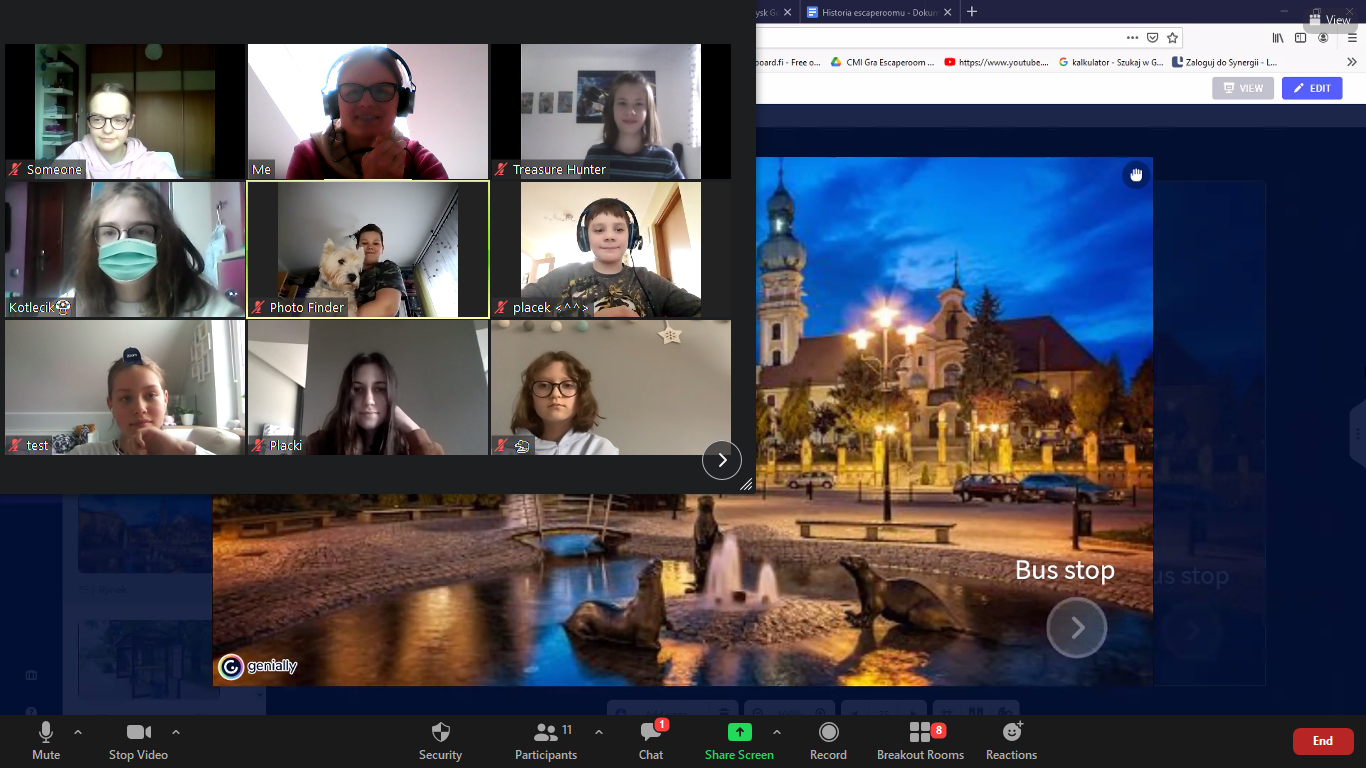This screenshot has height=768, width=1366.
Task: Expand share options arrow beside Share Screen
Action: [777, 732]
